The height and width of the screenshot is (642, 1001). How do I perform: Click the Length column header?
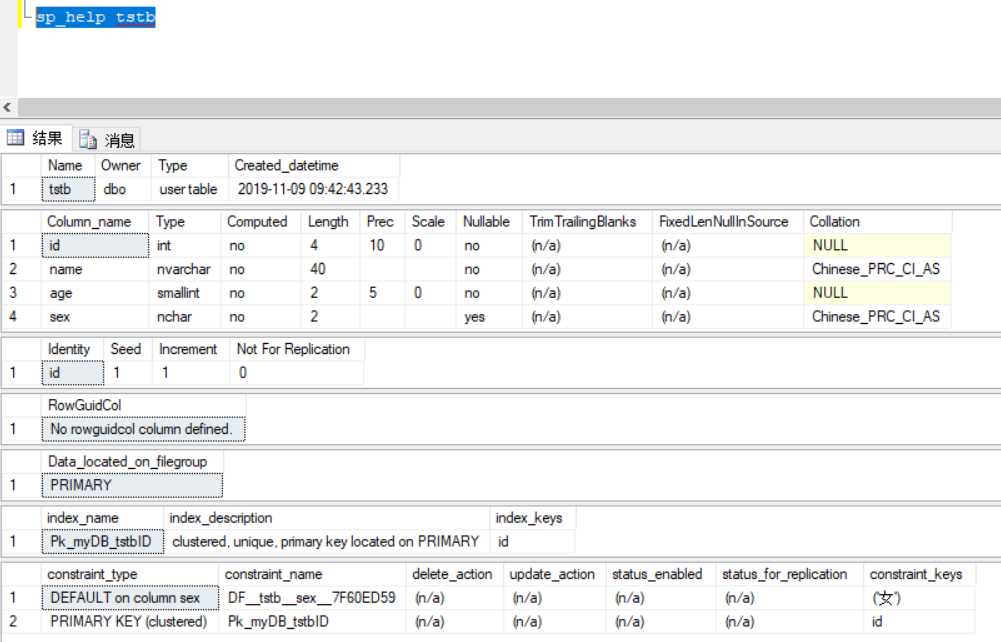pyautogui.click(x=331, y=222)
